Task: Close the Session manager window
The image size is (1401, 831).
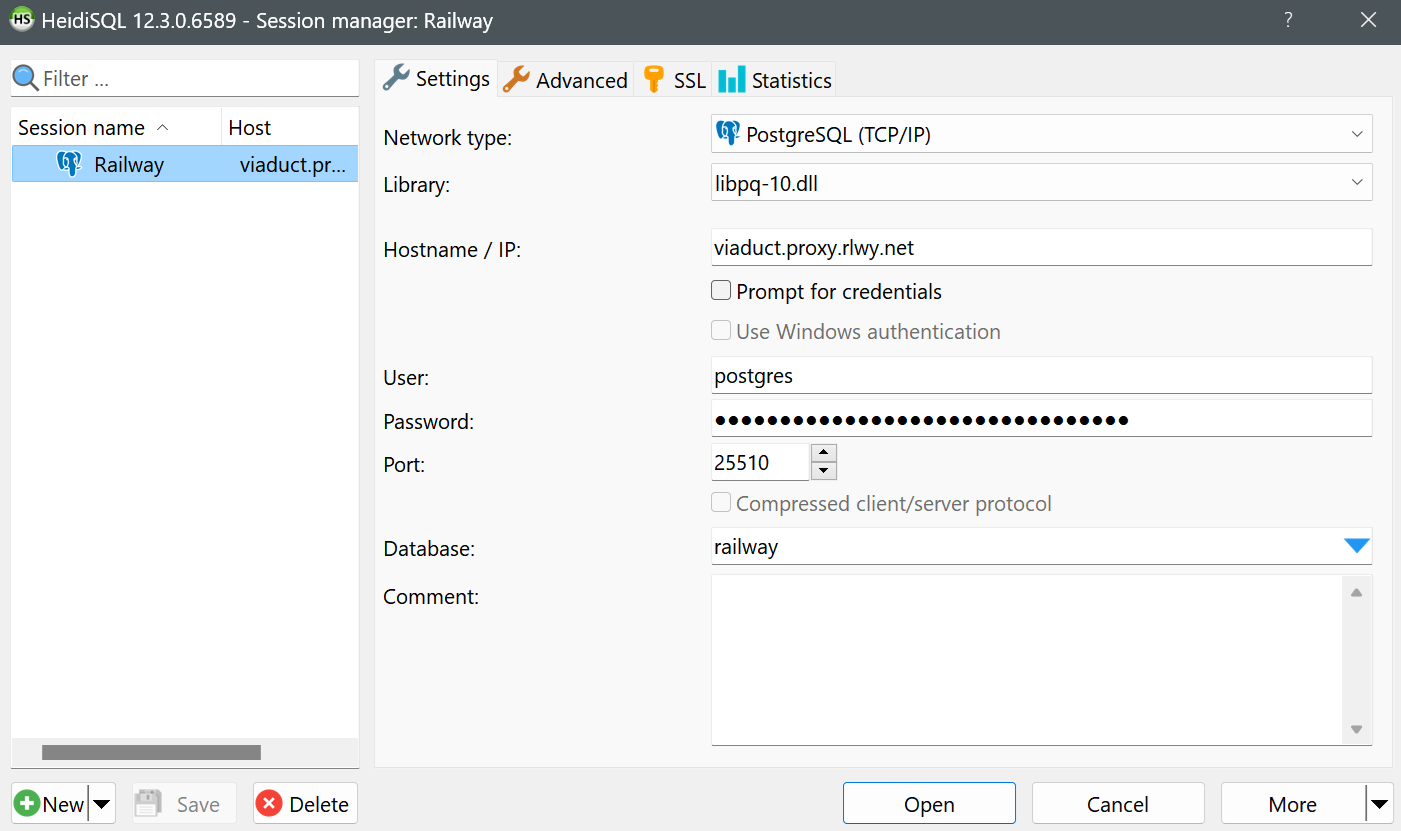Action: [1369, 20]
